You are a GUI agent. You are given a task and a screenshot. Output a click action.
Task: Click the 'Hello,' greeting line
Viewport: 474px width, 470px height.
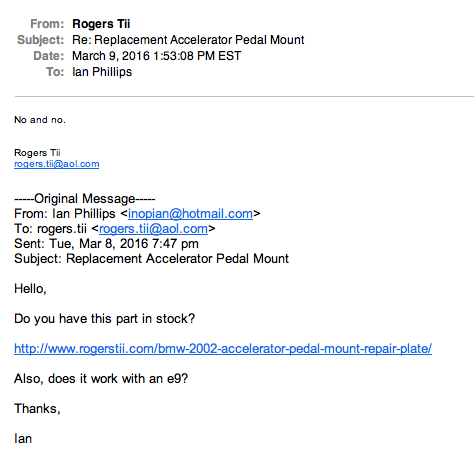pos(30,289)
